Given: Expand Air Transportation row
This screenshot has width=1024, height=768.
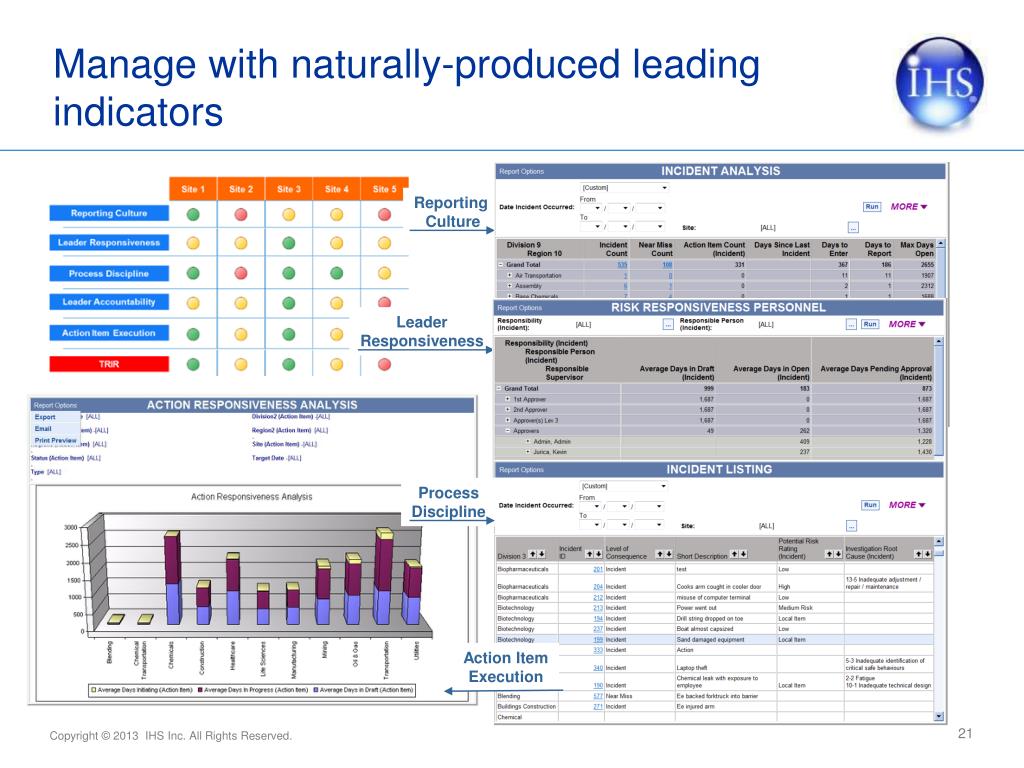Looking at the screenshot, I should (509, 276).
